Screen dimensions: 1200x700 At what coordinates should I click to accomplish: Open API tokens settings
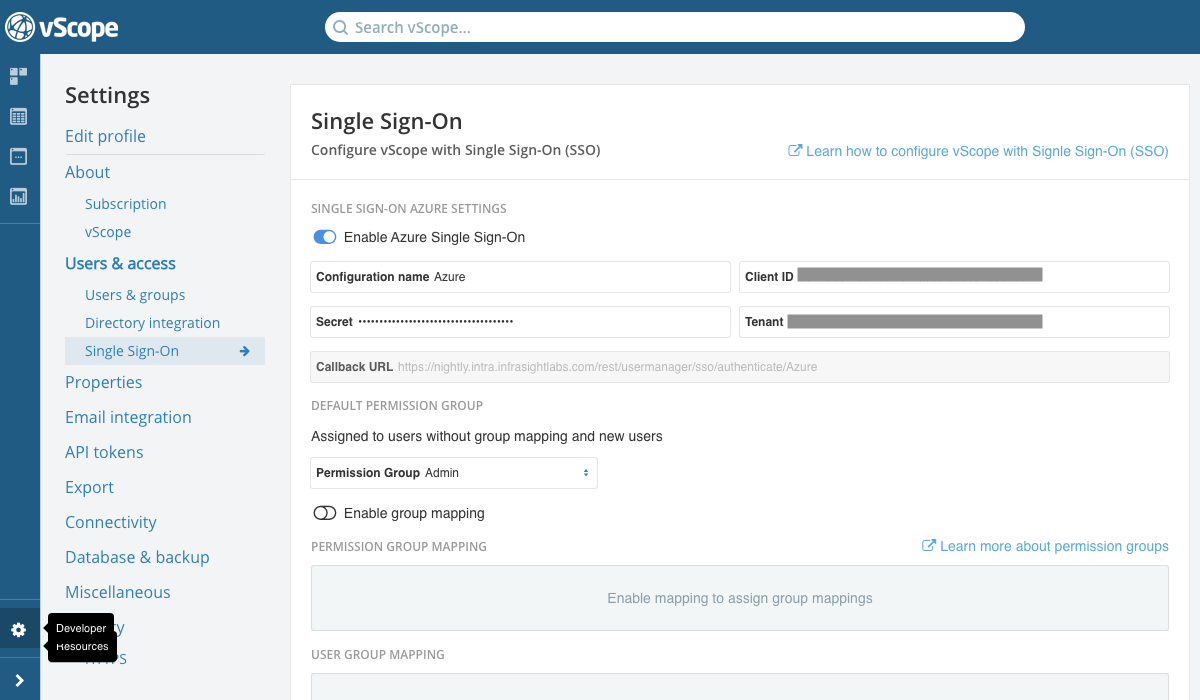point(104,452)
